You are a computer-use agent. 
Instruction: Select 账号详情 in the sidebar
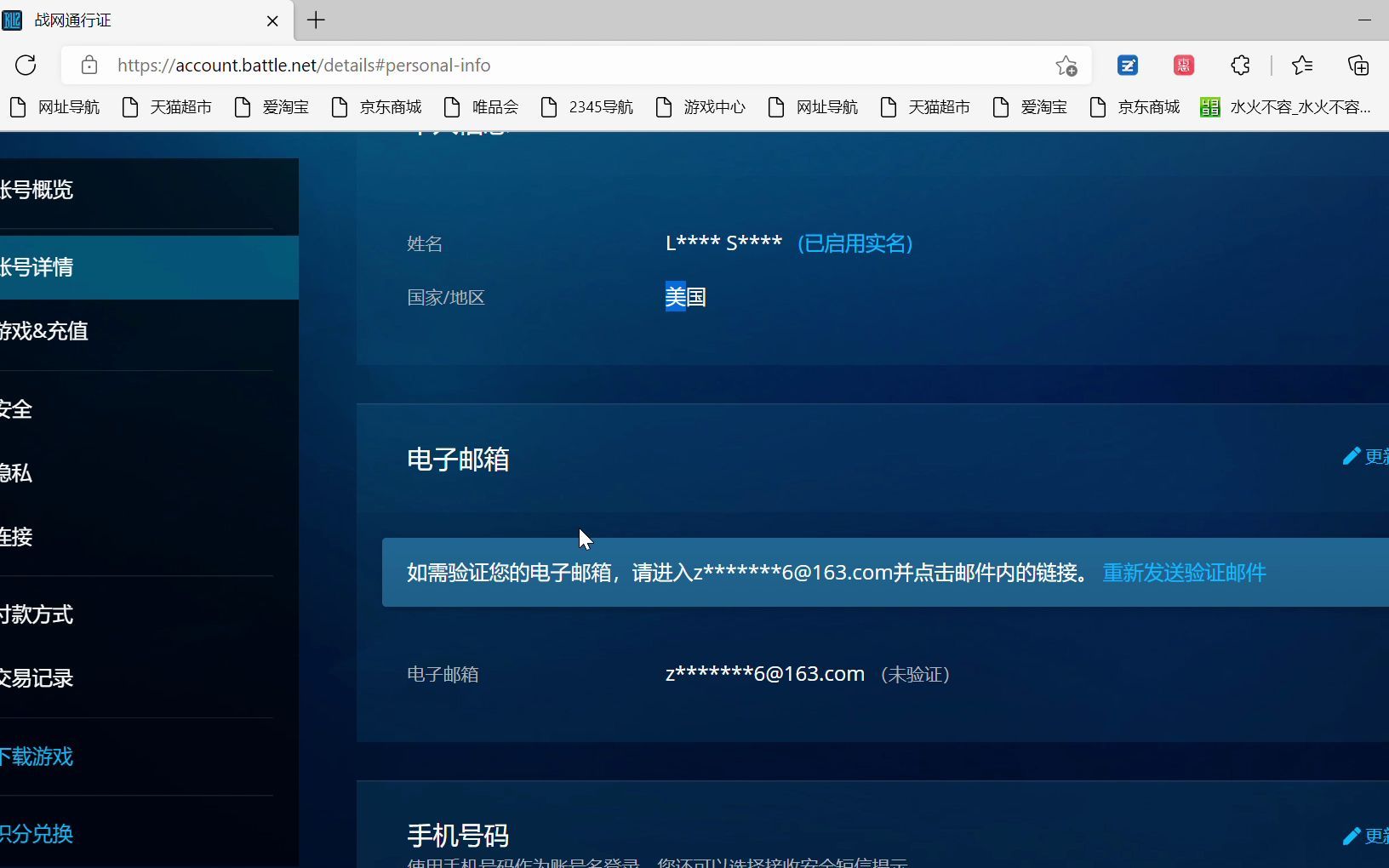click(x=149, y=267)
